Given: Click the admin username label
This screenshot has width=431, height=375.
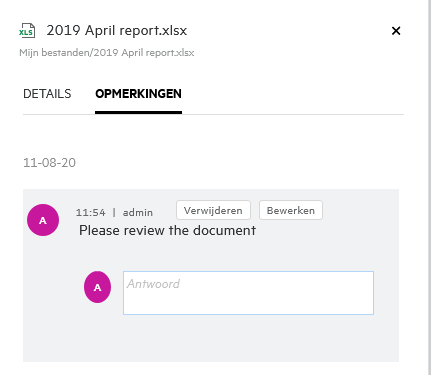Looking at the screenshot, I should point(138,212).
